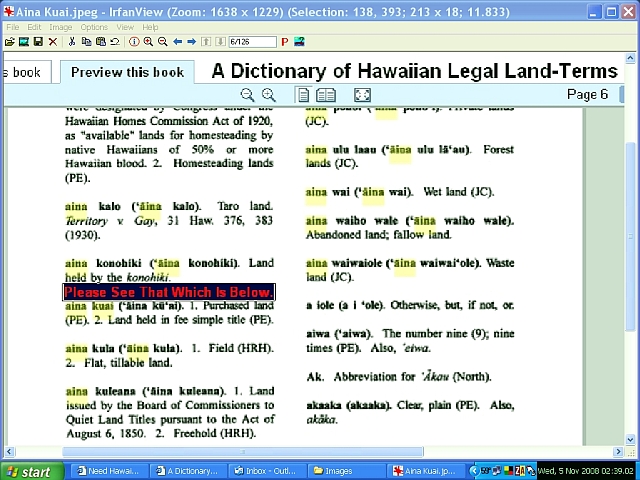Click the Windows start button
The height and width of the screenshot is (480, 640).
32,471
